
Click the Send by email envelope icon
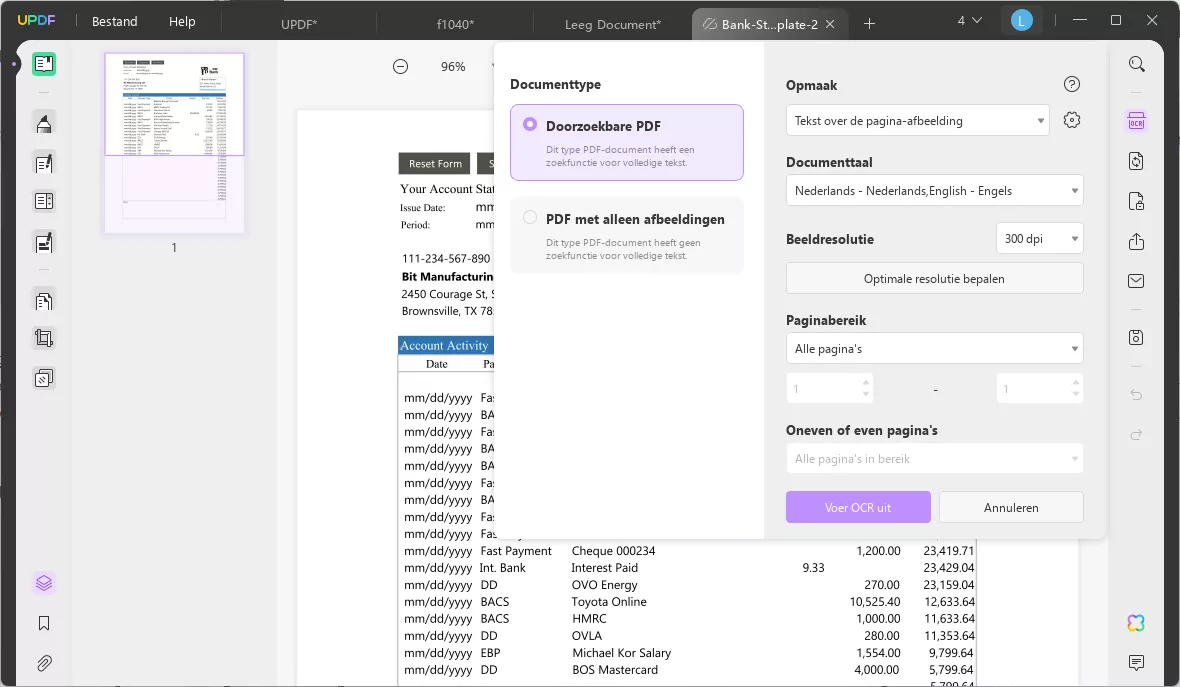click(x=1136, y=281)
